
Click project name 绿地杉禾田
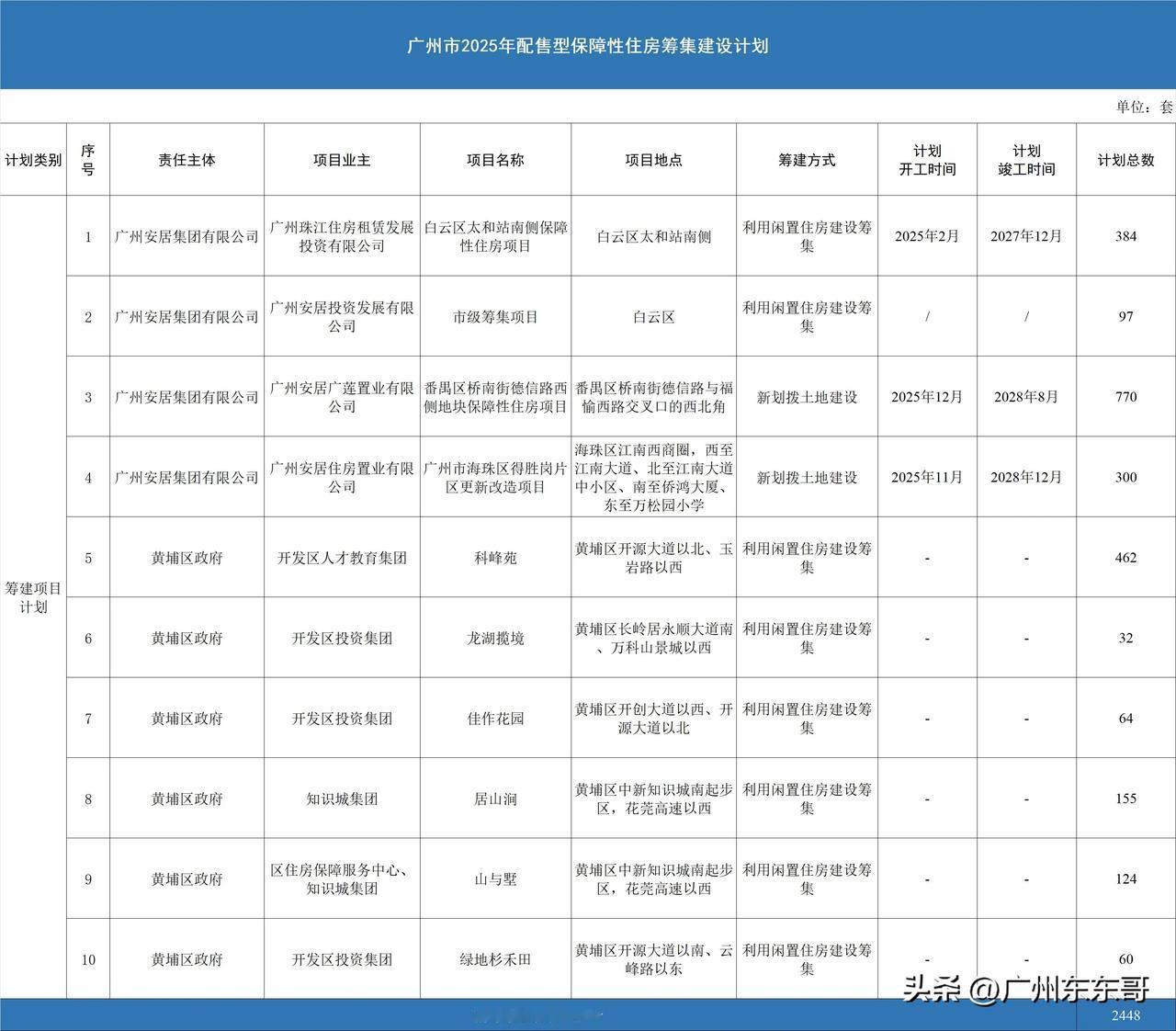(495, 959)
